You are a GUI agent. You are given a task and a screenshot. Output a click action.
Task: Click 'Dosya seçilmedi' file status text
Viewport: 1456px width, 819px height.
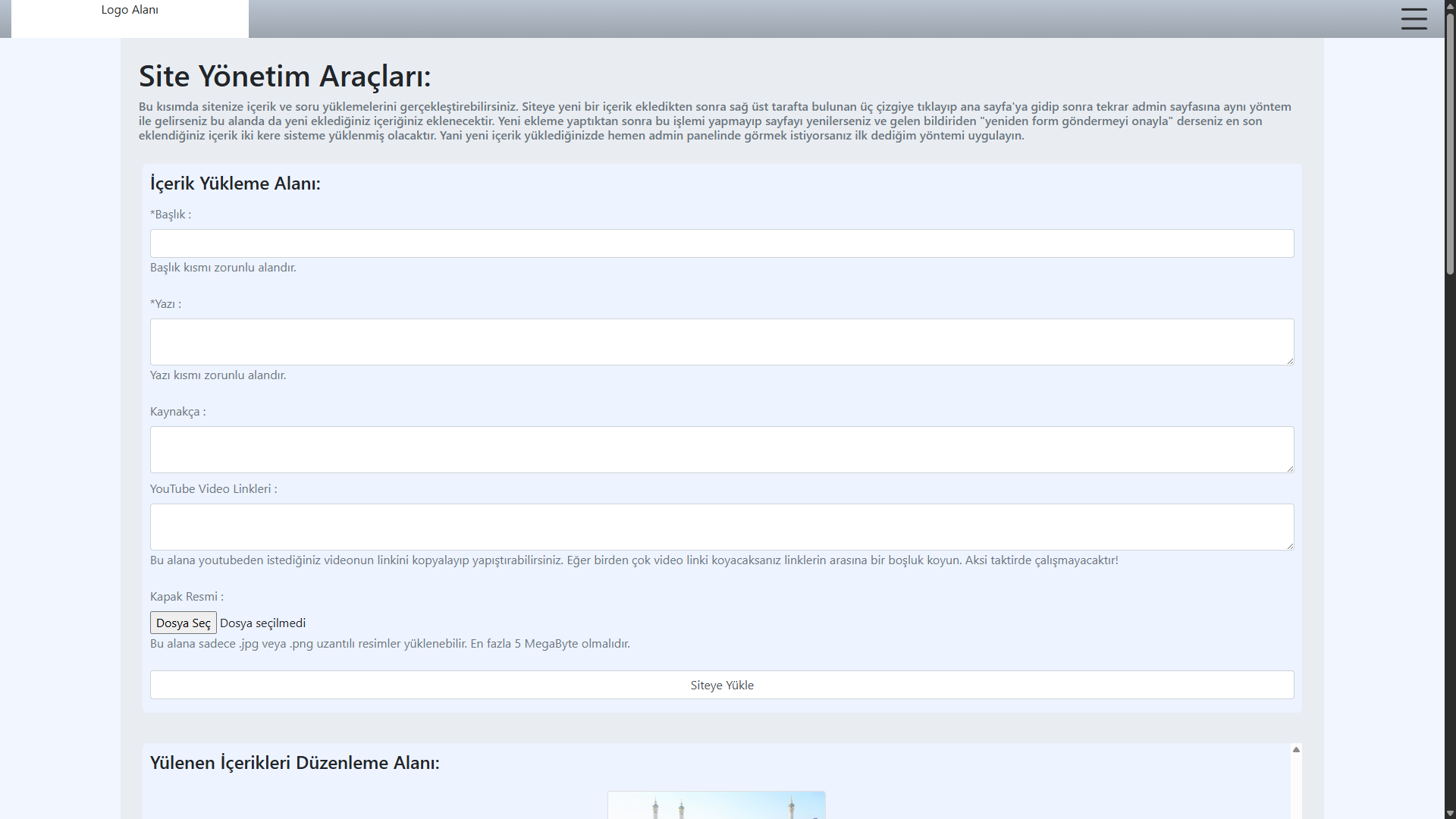click(x=263, y=623)
